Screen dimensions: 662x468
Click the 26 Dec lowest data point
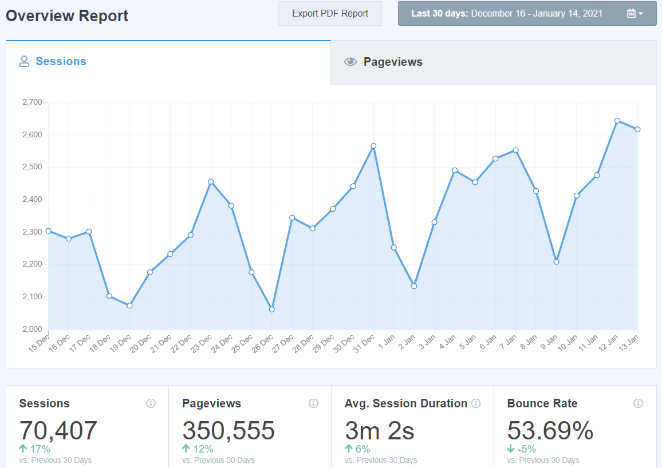(x=271, y=309)
